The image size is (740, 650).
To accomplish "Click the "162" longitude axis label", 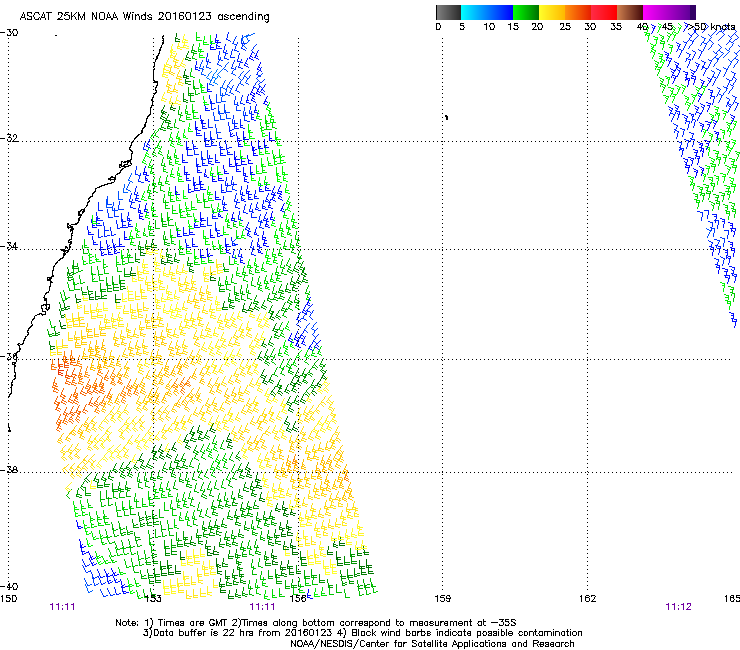I will 588,599.
